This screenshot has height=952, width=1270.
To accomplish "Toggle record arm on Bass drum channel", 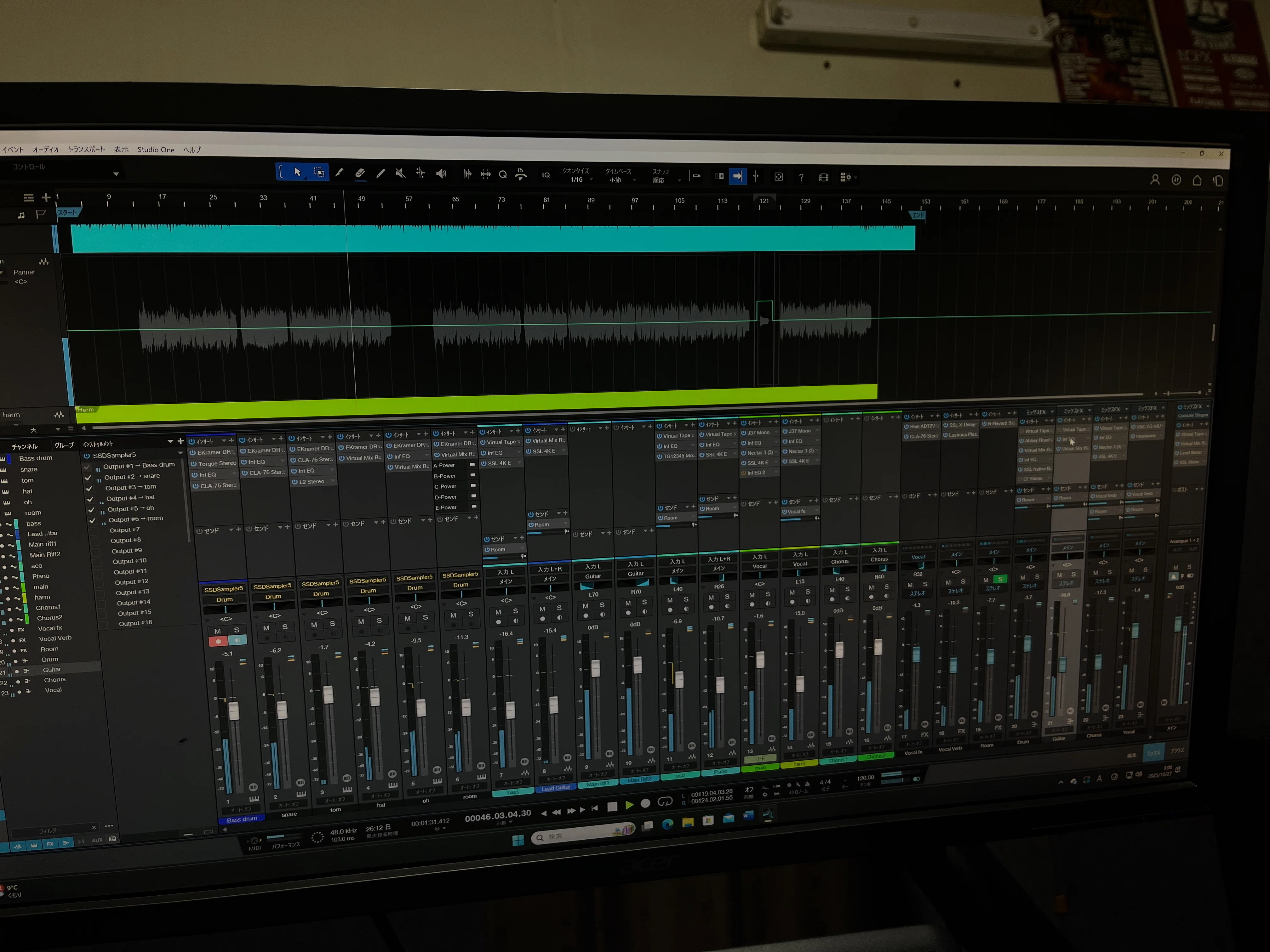I will pos(218,642).
